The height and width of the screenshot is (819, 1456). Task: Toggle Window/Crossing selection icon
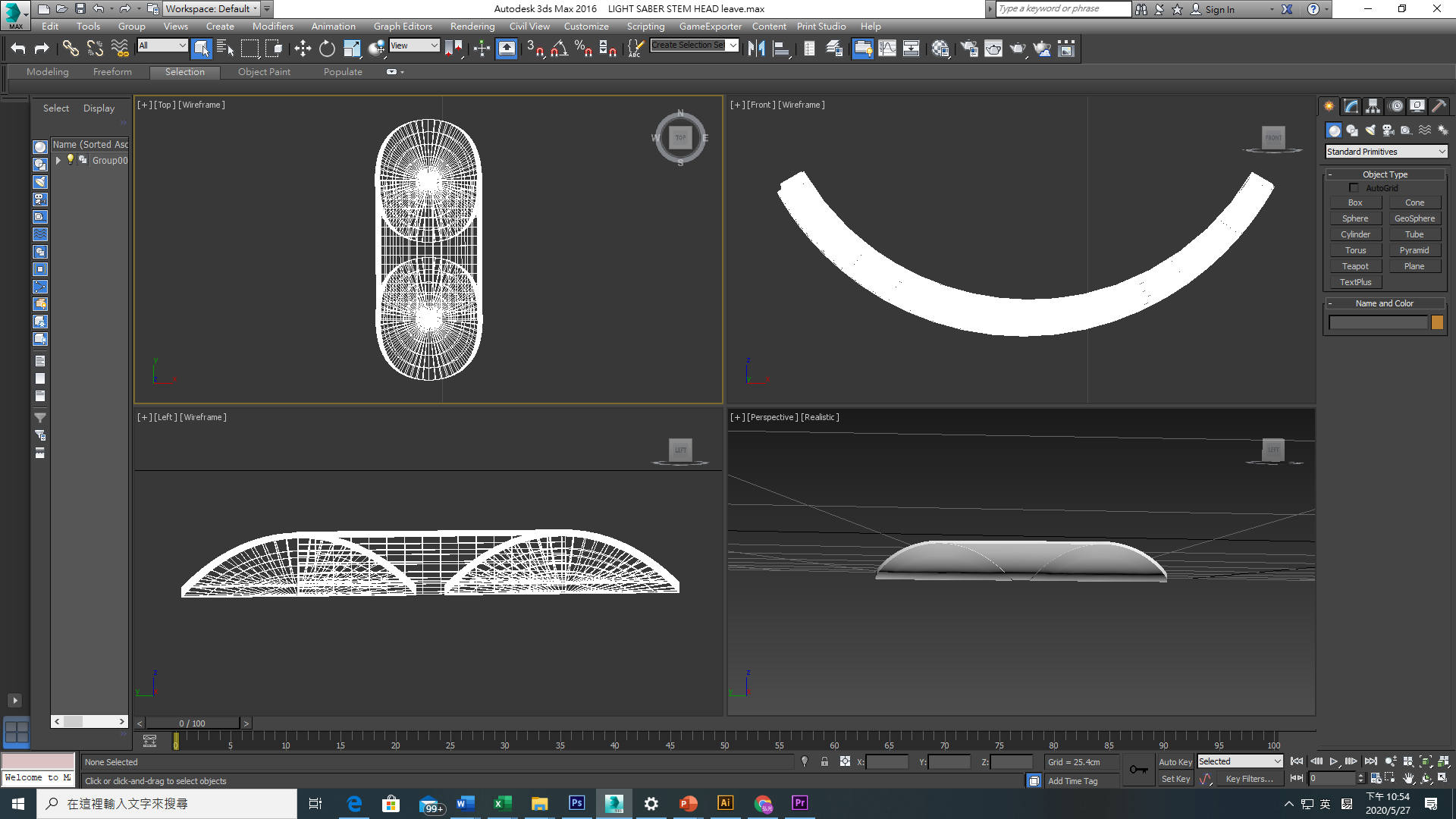click(275, 49)
